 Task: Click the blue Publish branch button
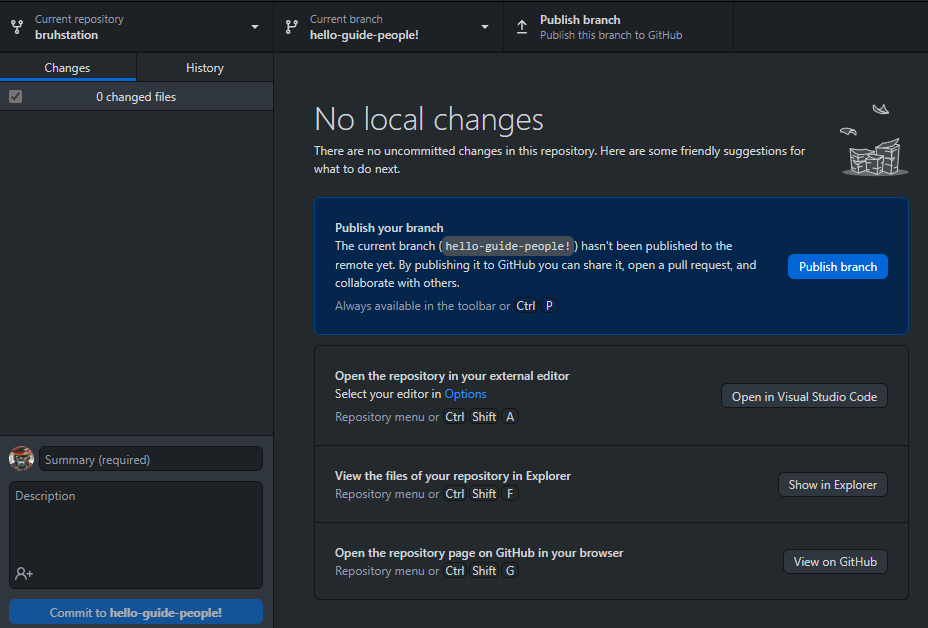(x=837, y=267)
